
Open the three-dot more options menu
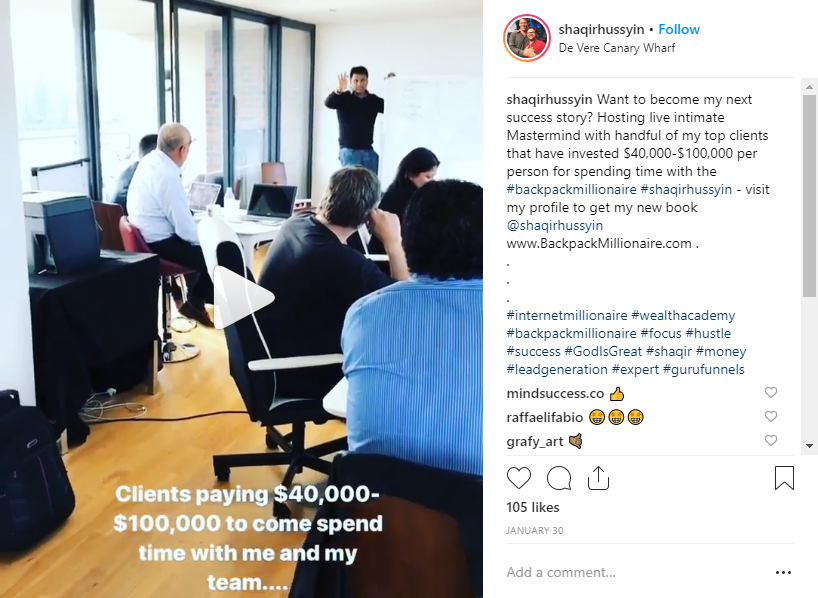[x=783, y=572]
